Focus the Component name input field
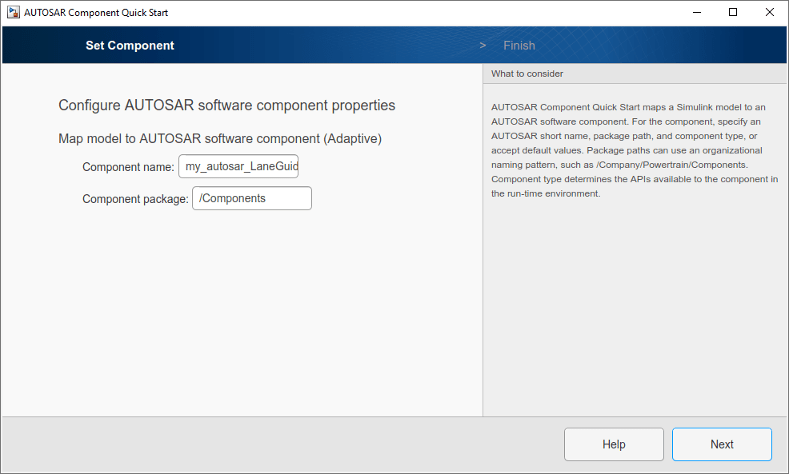This screenshot has height=474, width=789. pyautogui.click(x=239, y=166)
